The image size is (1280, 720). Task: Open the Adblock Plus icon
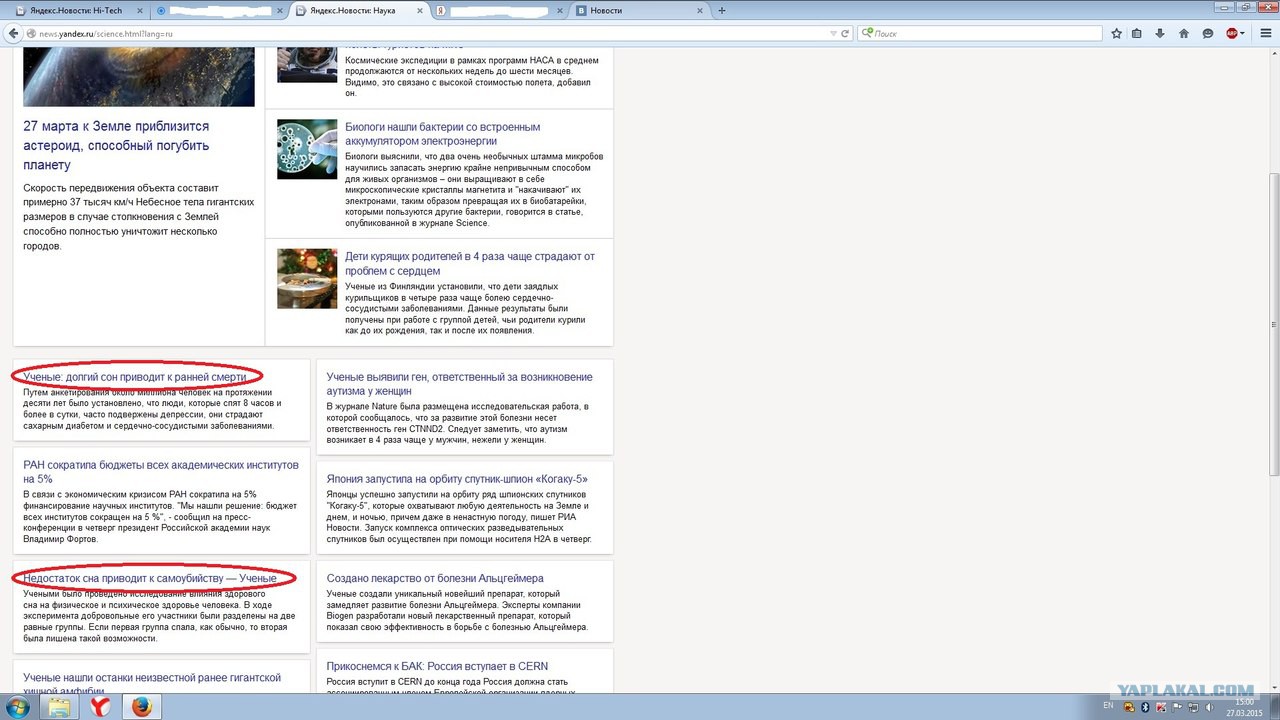(1233, 33)
